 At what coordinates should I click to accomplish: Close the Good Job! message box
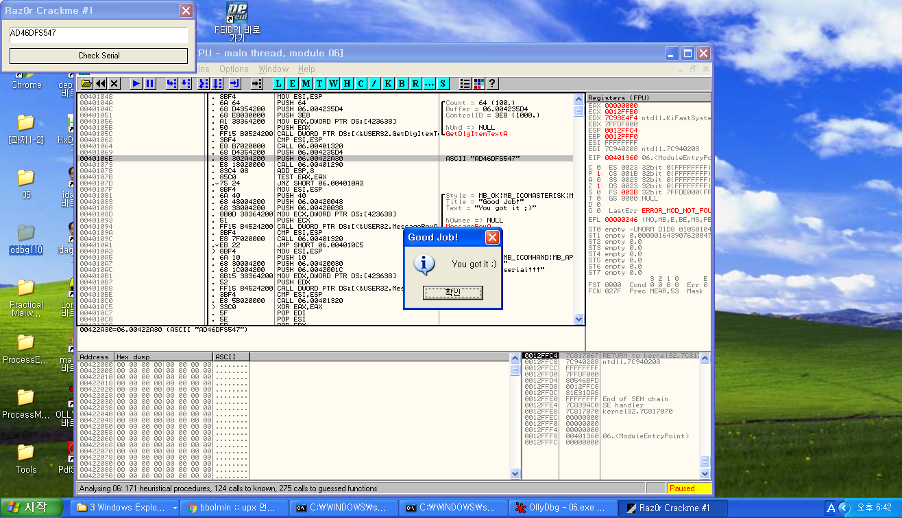[492, 237]
